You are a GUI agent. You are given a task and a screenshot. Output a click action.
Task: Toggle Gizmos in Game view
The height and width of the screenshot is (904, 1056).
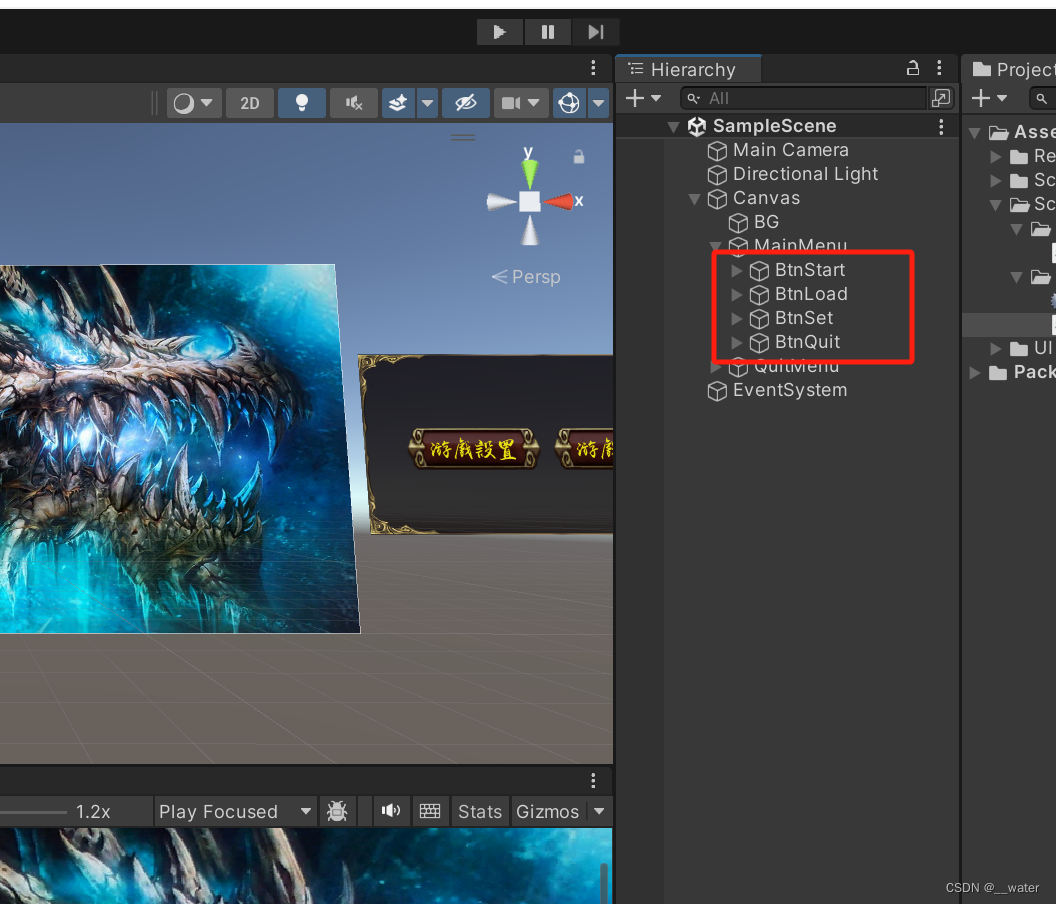coord(548,811)
